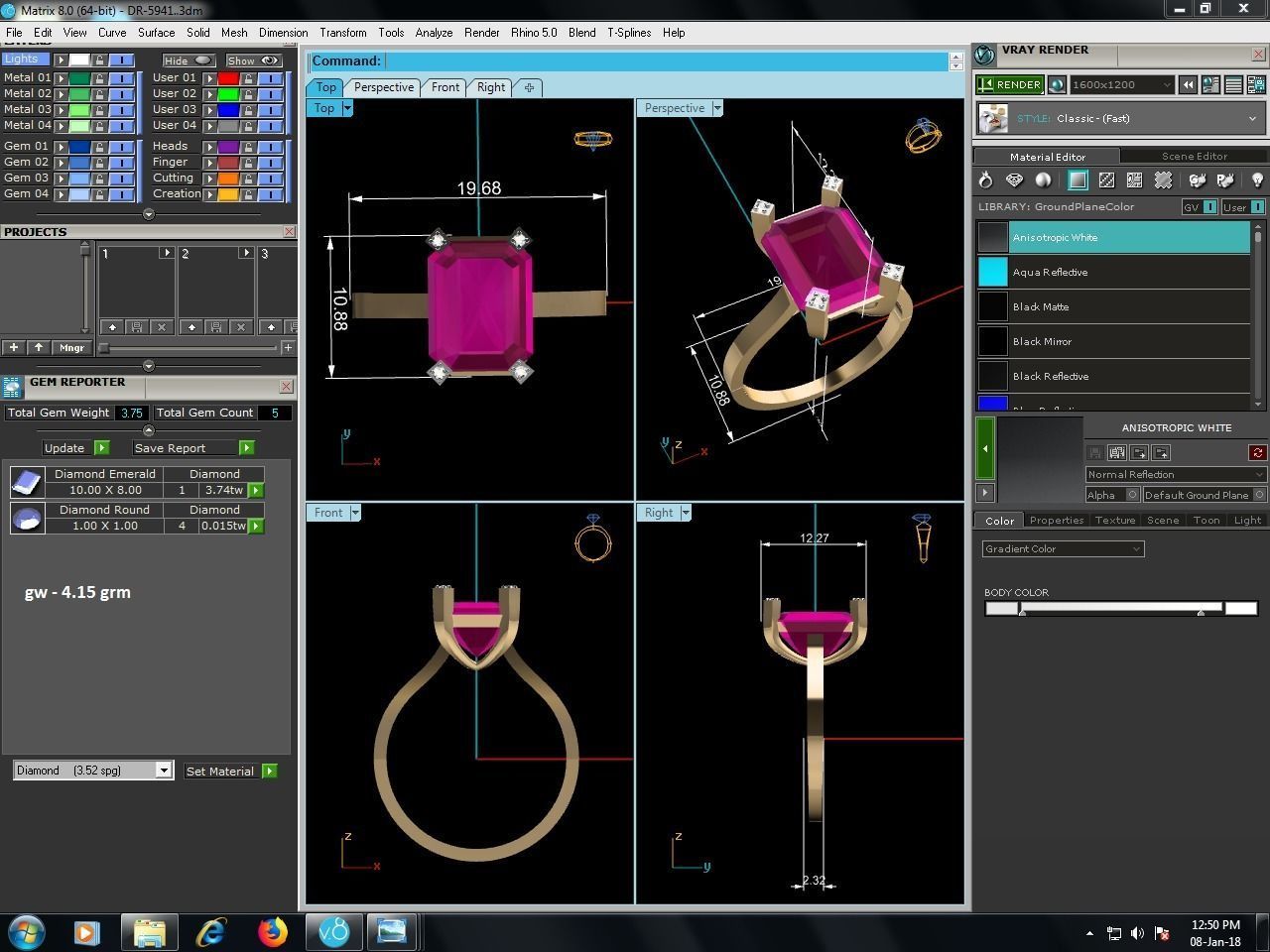Launch Internet Explorer from taskbar

point(211,932)
